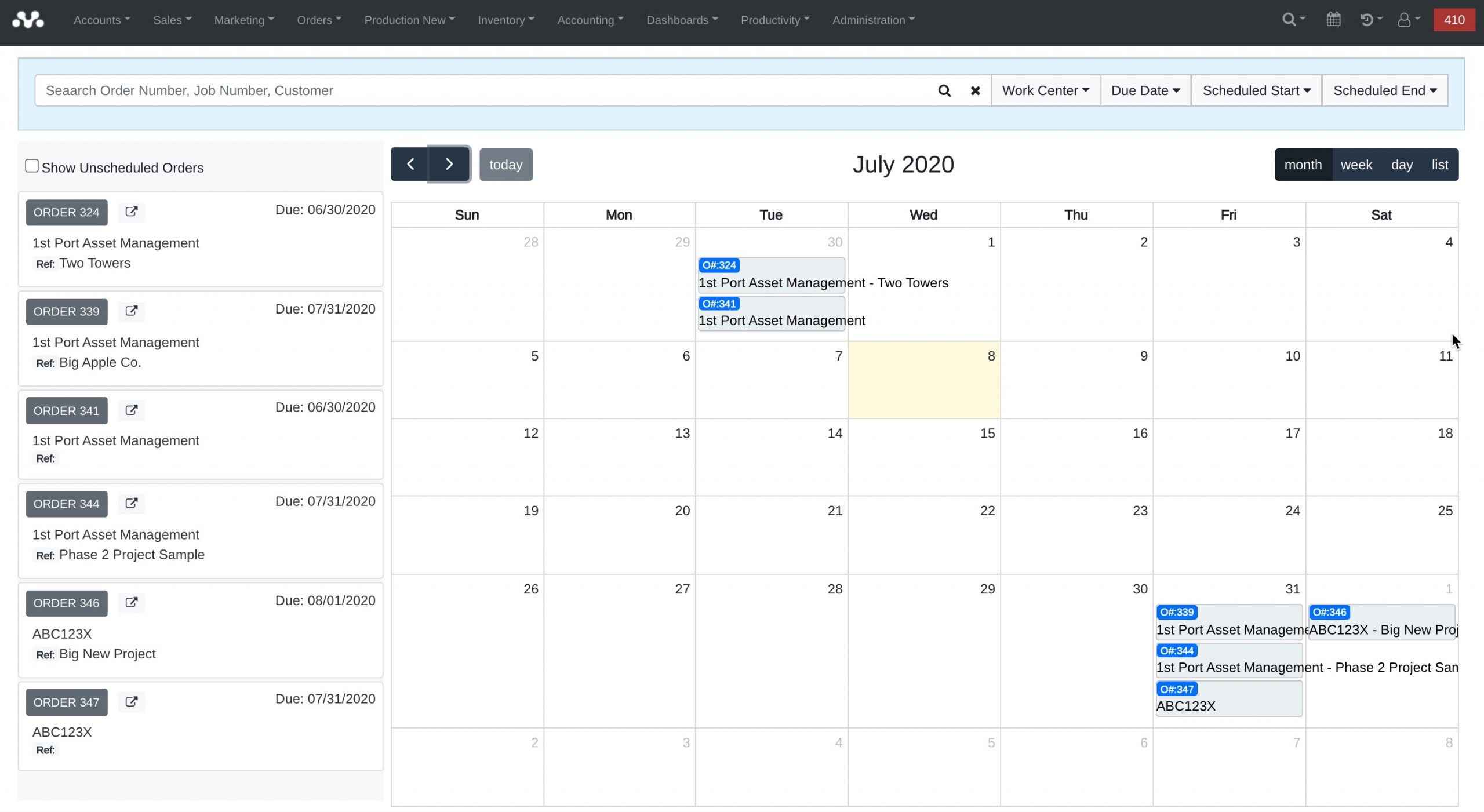1484x812 pixels.
Task: Open the Marketing menu
Action: click(244, 20)
